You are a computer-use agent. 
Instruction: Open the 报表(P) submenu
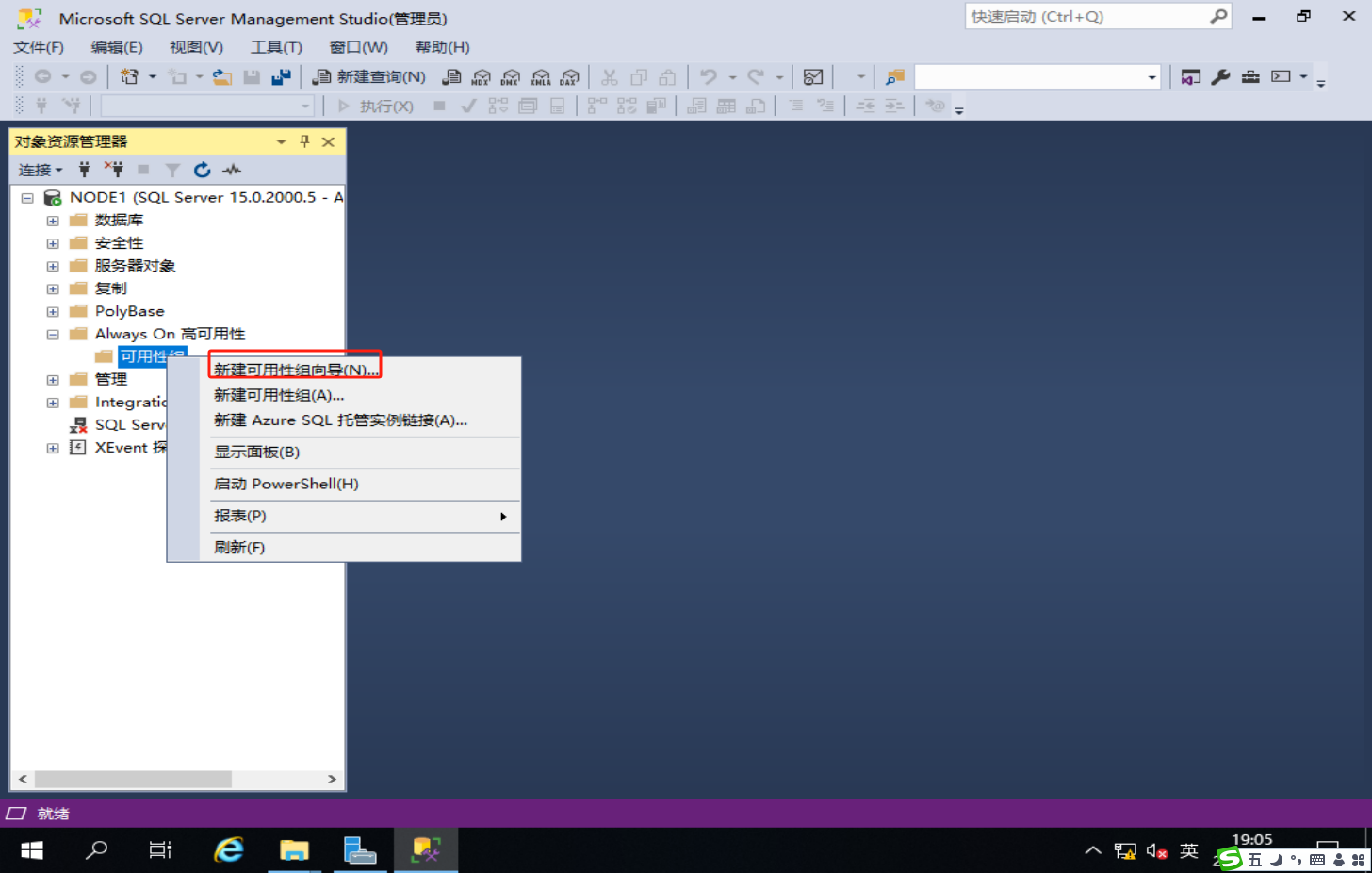pyautogui.click(x=361, y=517)
